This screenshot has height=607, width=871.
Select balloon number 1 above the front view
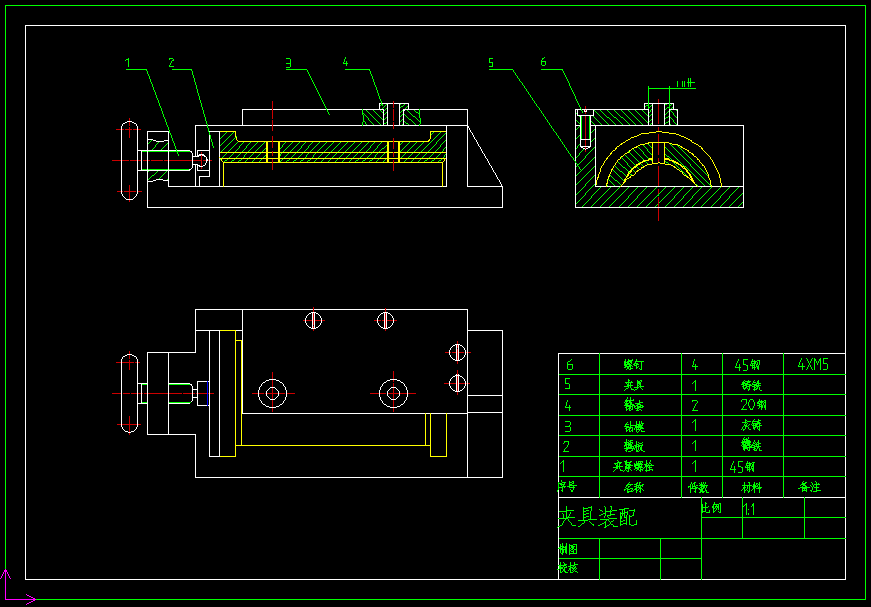[x=128, y=63]
